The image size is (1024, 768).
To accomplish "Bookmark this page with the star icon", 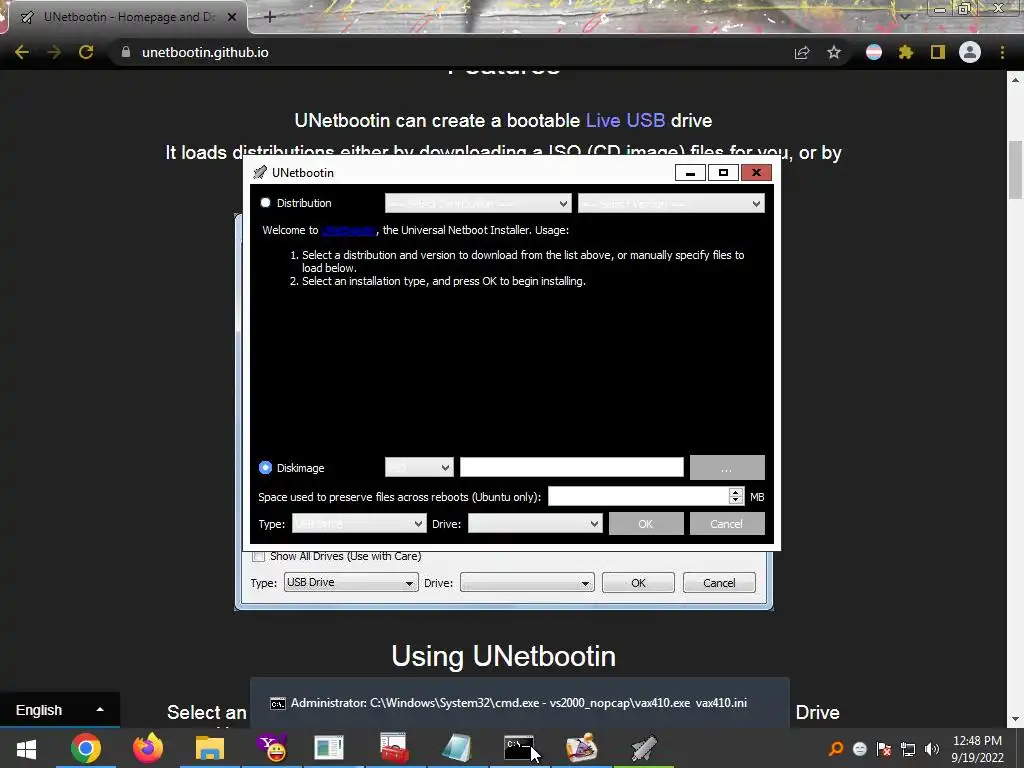I will (834, 52).
